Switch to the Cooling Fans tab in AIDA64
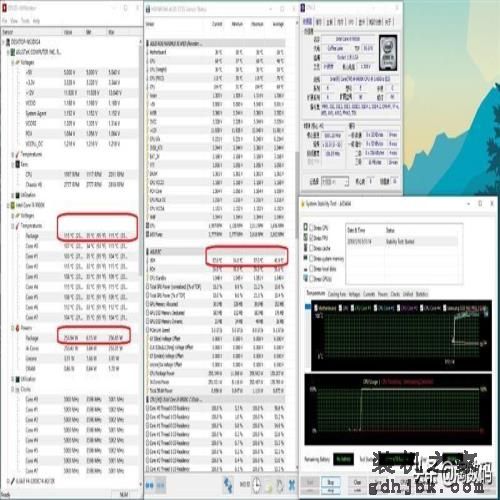Screen dimensions: 500x500 [337, 294]
